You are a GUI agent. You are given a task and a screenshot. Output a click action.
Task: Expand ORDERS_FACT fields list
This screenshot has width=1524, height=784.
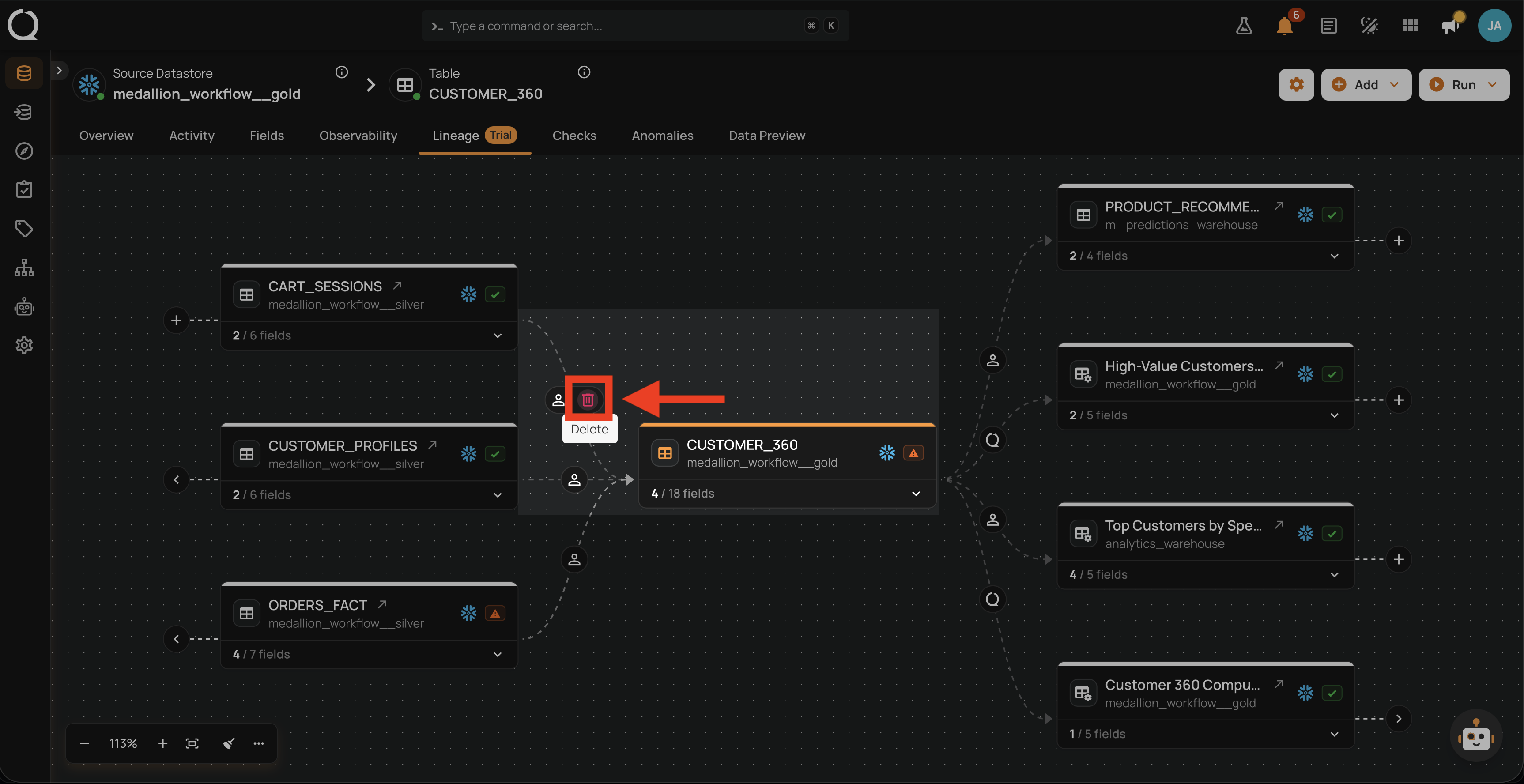pyautogui.click(x=498, y=654)
